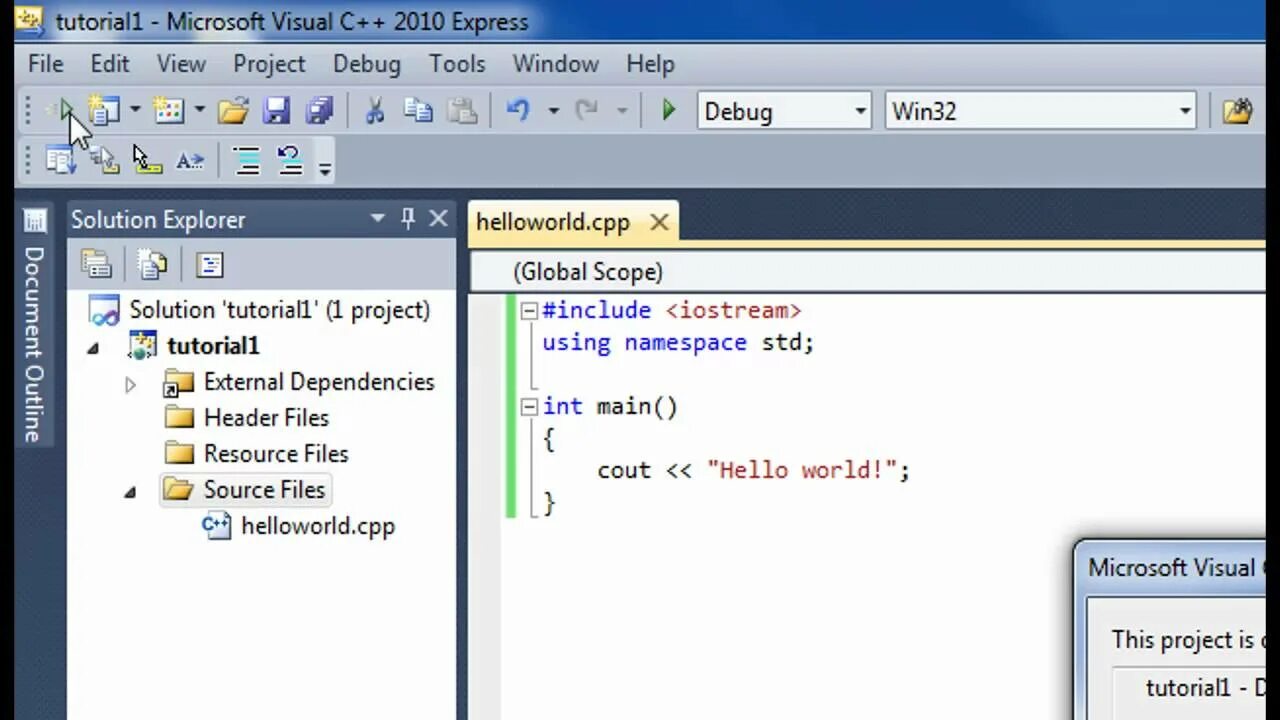Open the Project menu
Screen dimensions: 1280x720
coord(269,64)
